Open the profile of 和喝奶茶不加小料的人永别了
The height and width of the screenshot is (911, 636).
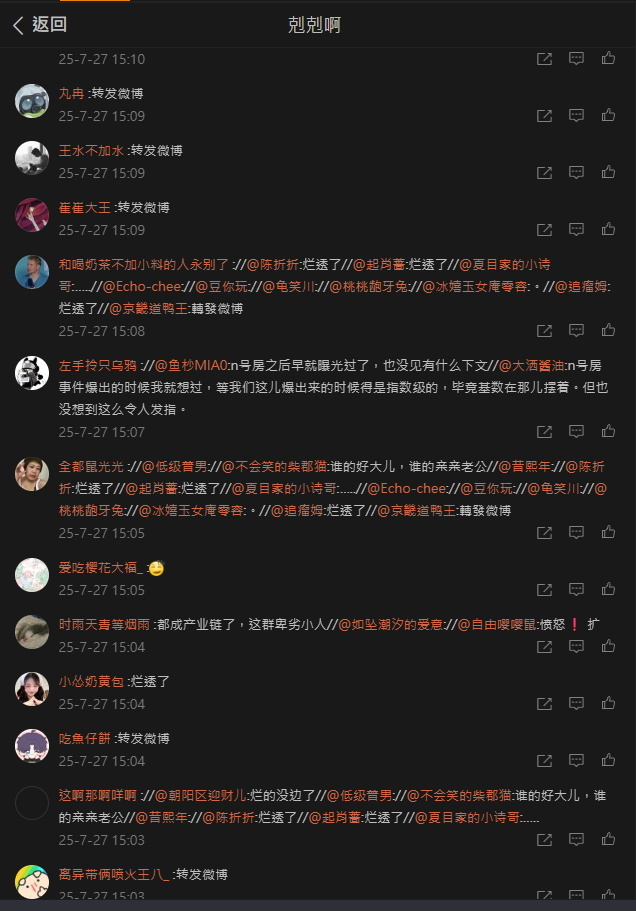[x=143, y=265]
